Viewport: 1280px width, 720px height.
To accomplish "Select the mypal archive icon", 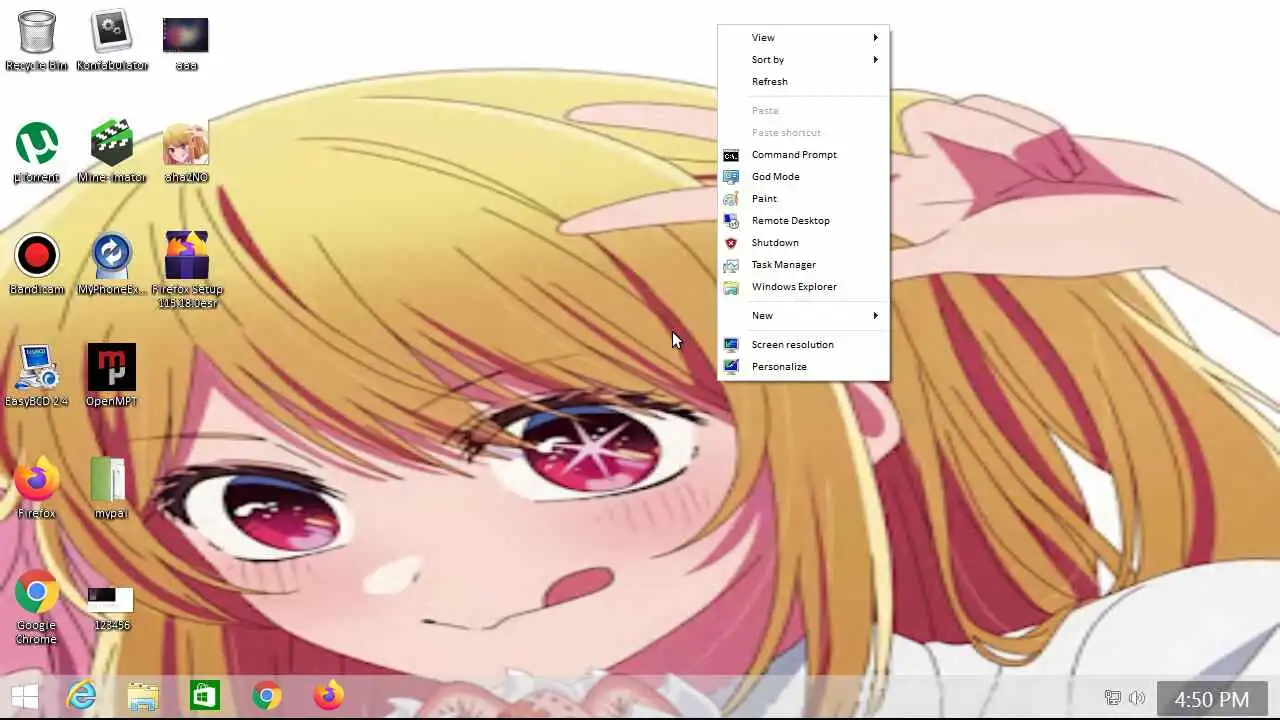I will pos(112,488).
